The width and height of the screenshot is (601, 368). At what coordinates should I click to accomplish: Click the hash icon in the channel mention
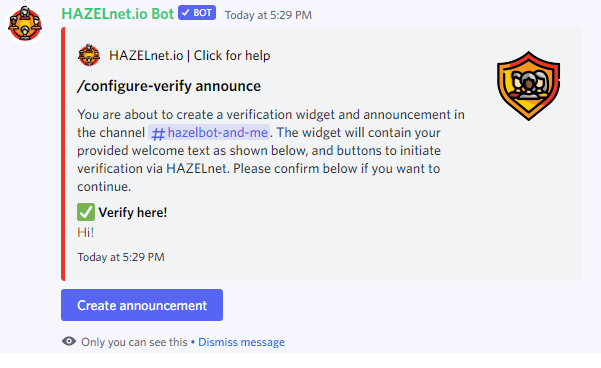158,133
